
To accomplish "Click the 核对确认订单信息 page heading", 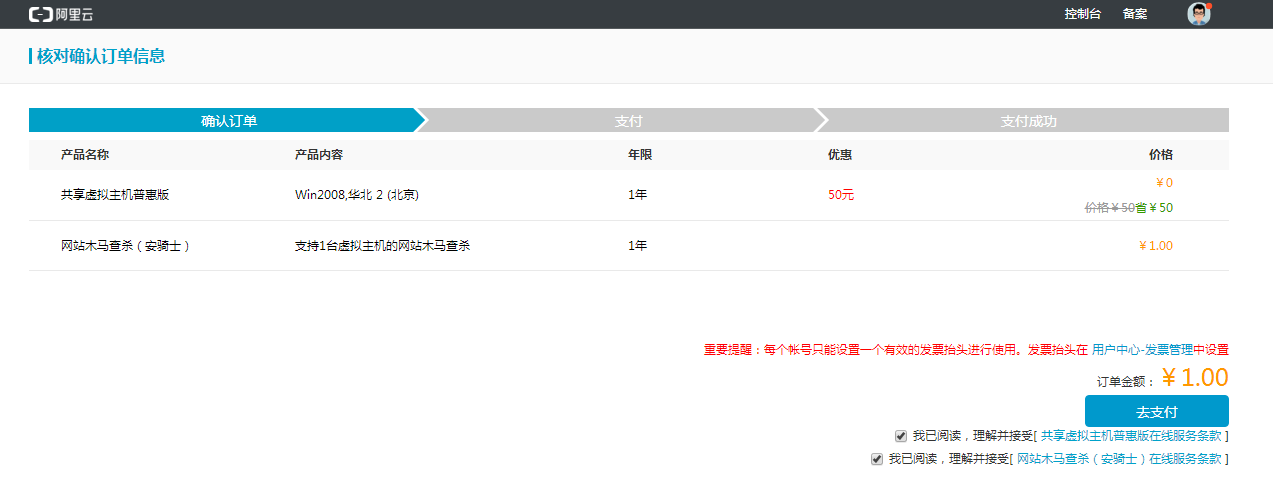I will 101,56.
